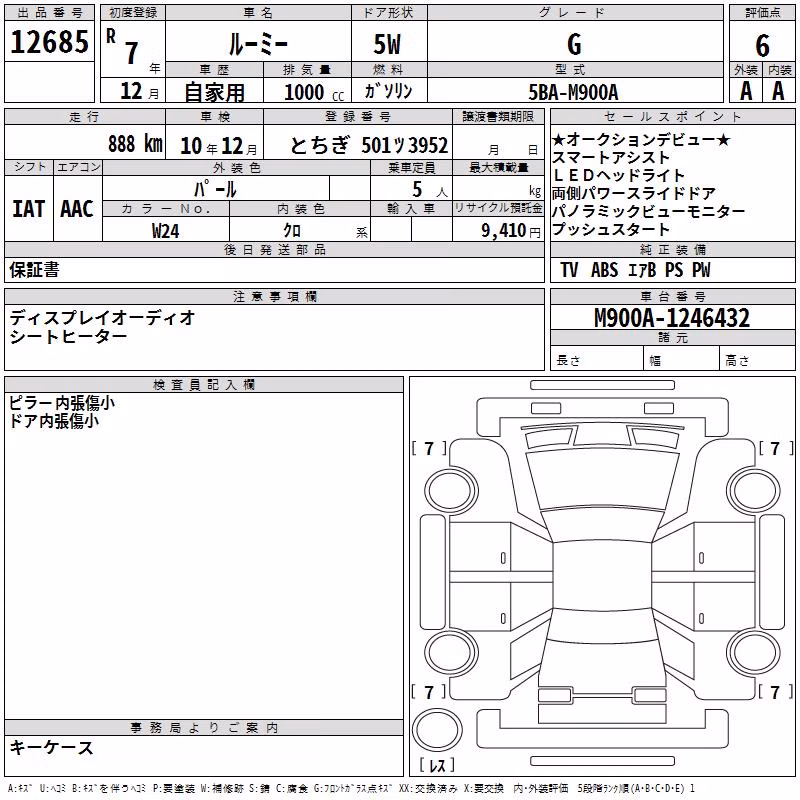
Task: Select the registration number とちぎ 501ツ3952
Action: tap(369, 145)
